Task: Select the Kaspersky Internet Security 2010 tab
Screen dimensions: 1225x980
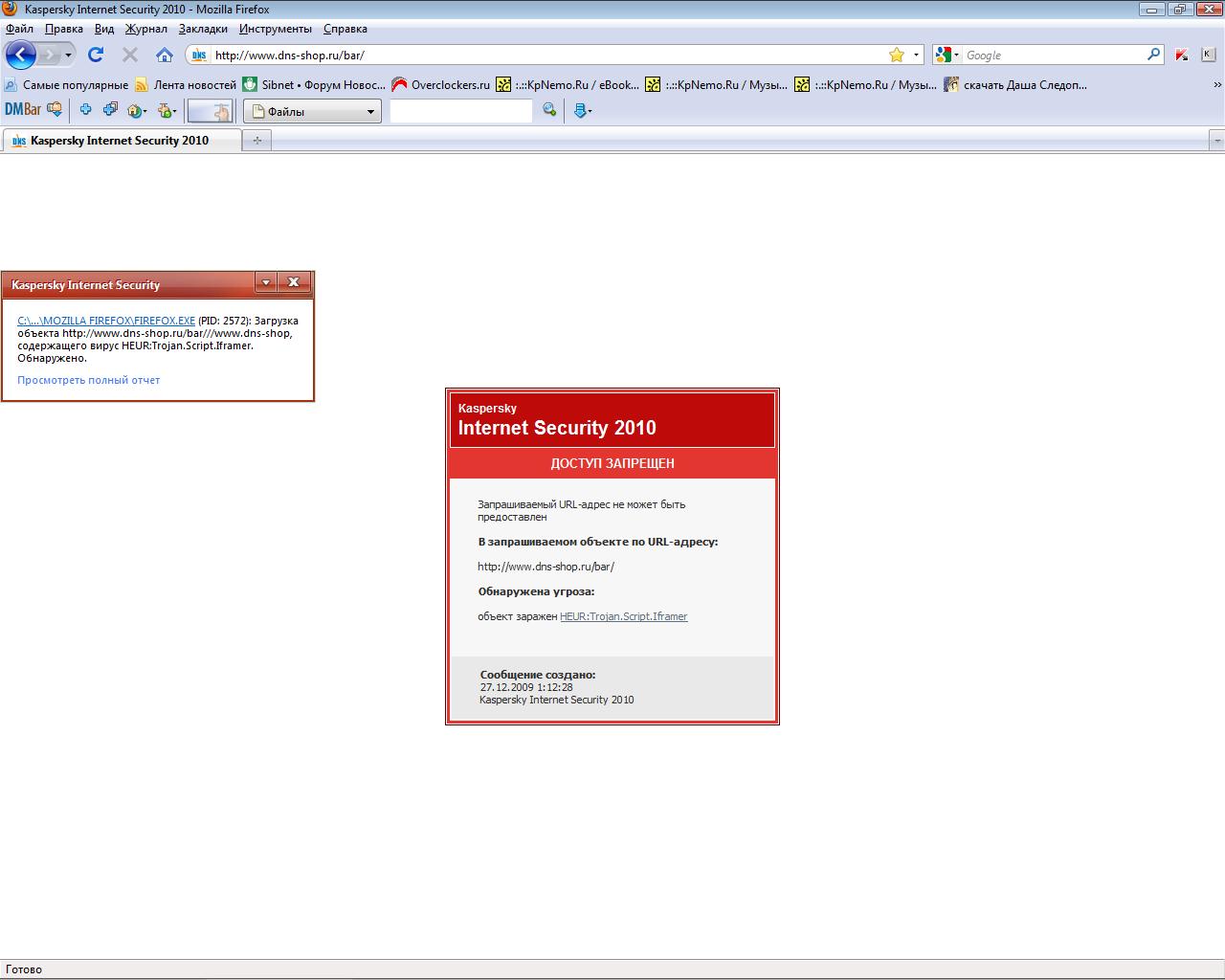Action: (121, 141)
